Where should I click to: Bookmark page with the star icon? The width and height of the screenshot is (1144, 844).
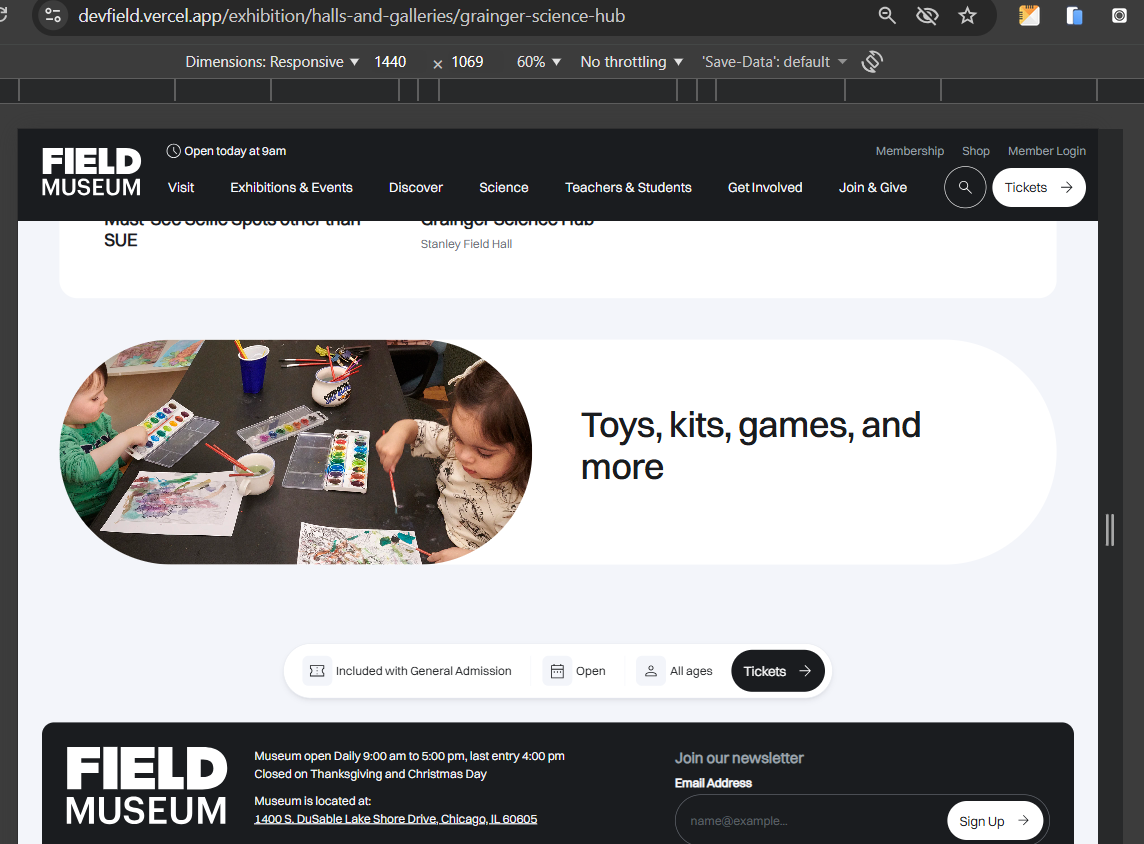click(967, 15)
